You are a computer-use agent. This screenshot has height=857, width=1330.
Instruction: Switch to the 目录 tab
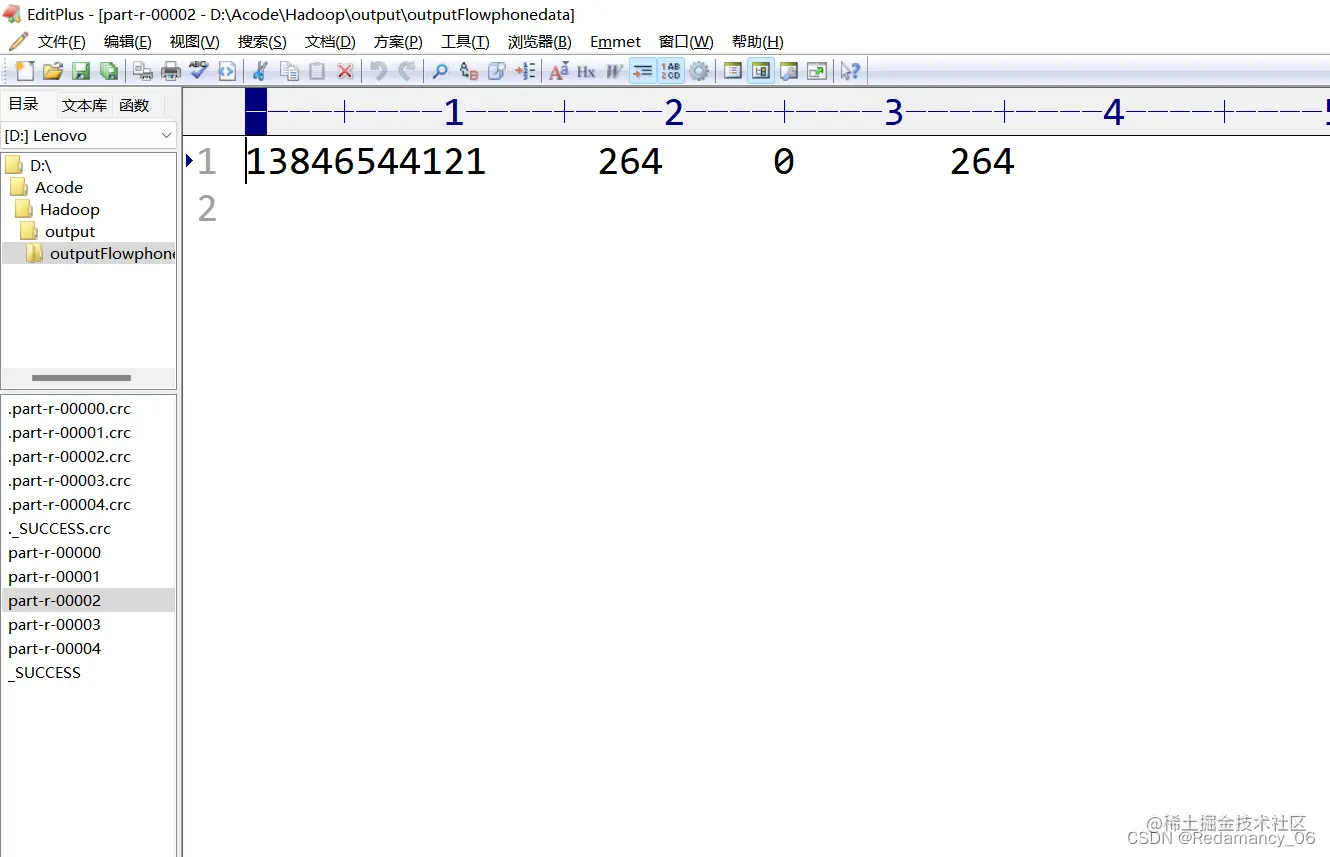tap(24, 104)
